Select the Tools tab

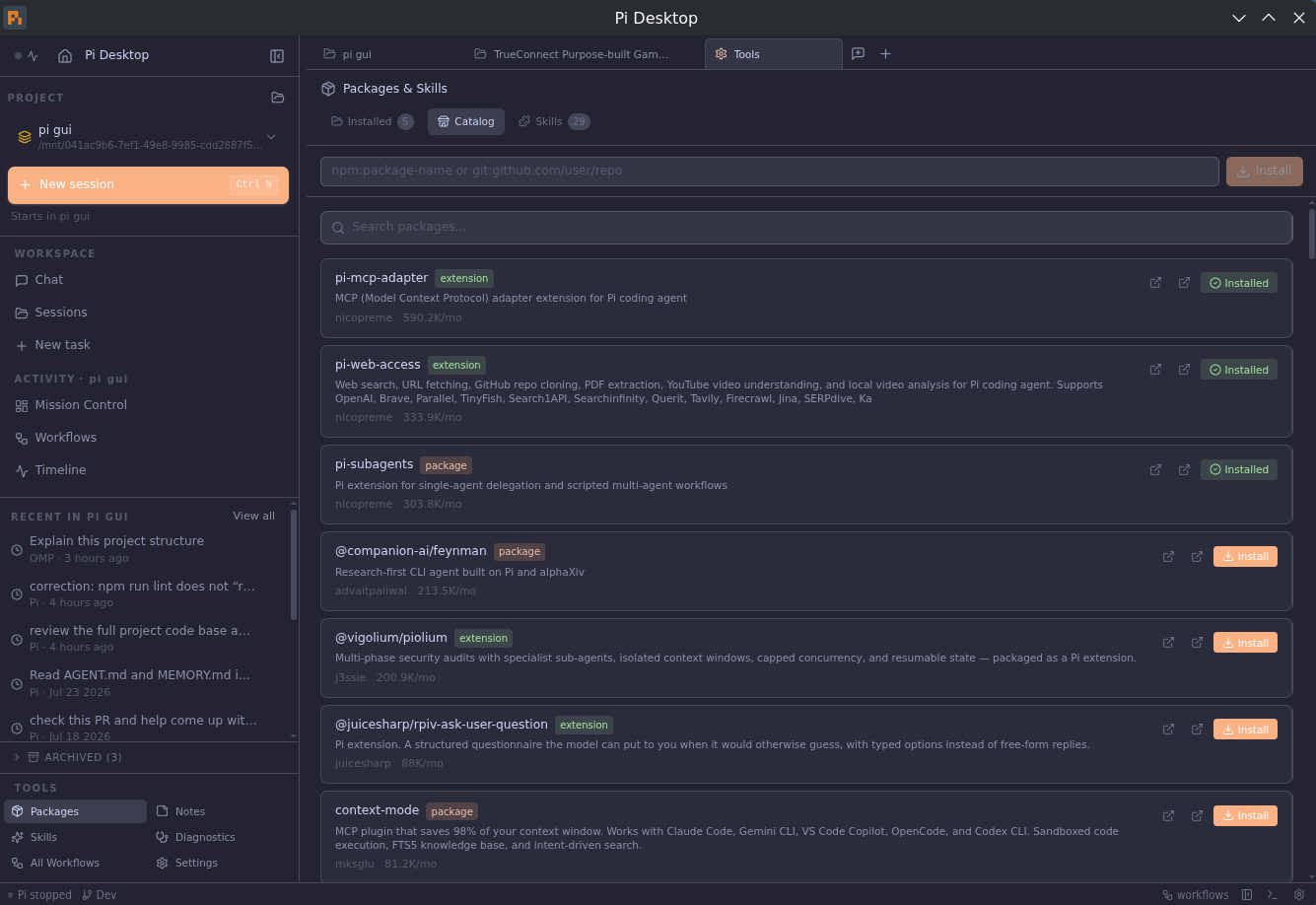(773, 54)
